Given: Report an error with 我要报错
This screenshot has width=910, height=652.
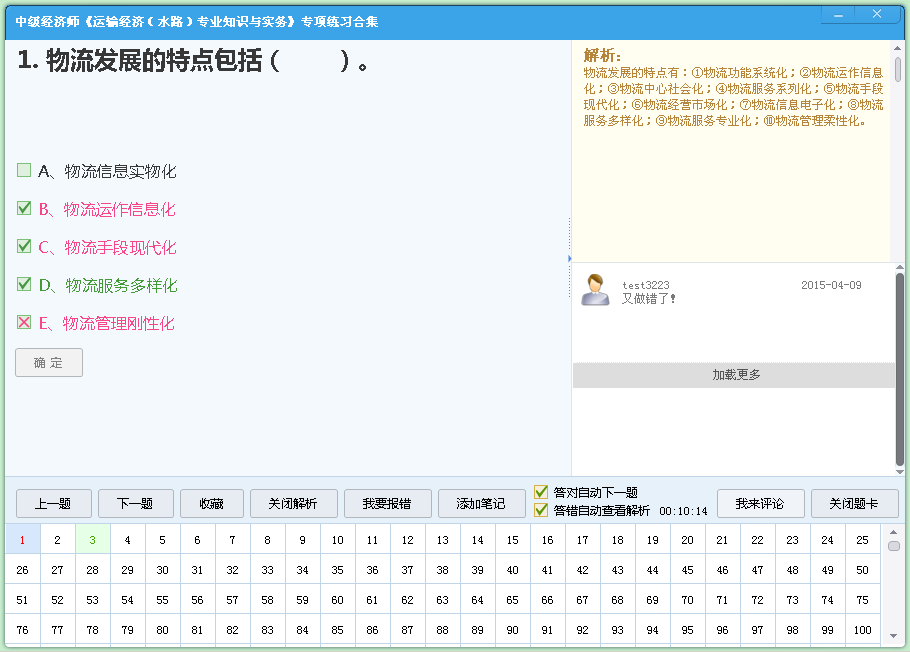Looking at the screenshot, I should pyautogui.click(x=388, y=503).
